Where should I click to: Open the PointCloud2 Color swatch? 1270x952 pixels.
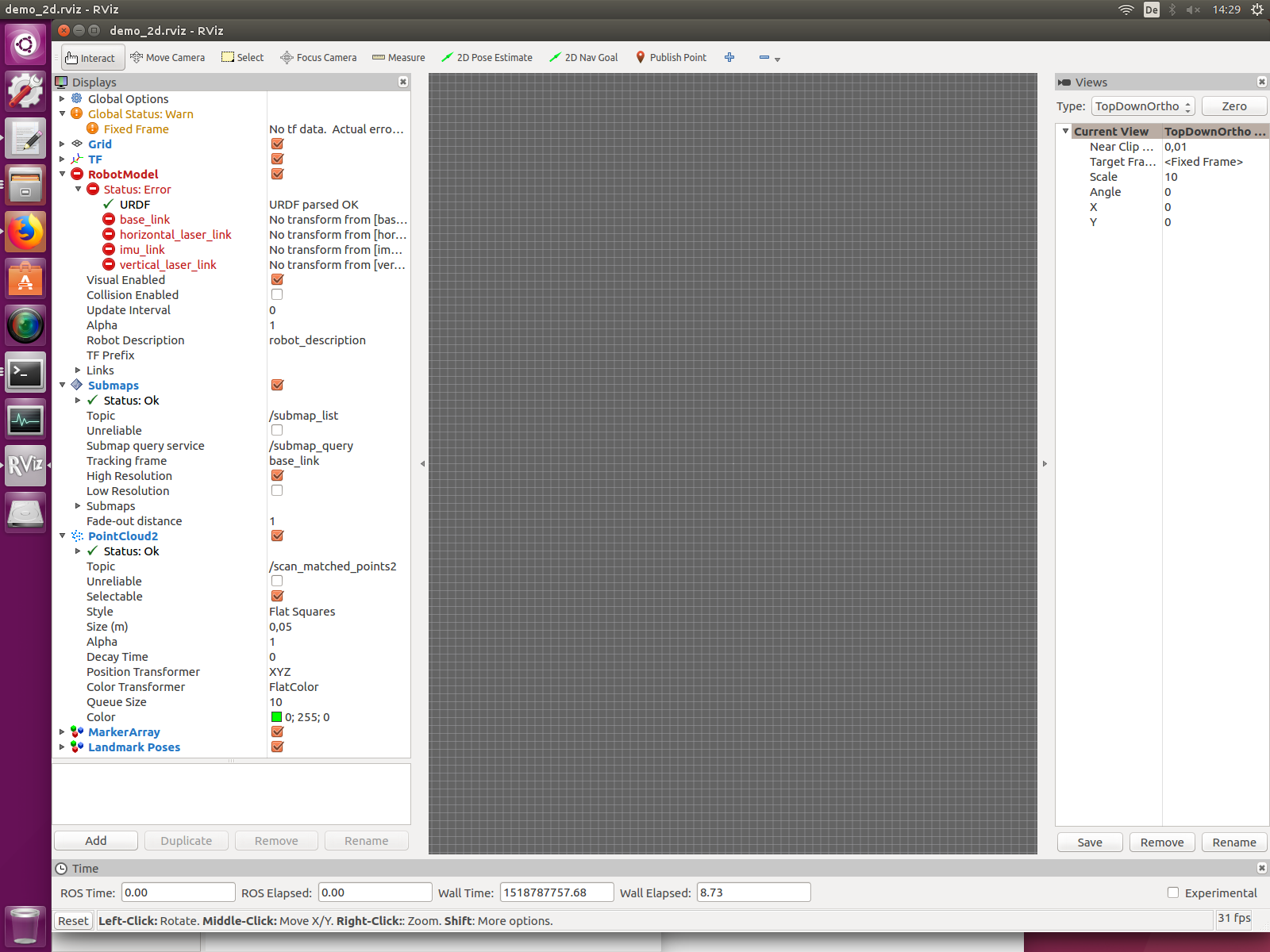pyautogui.click(x=276, y=716)
